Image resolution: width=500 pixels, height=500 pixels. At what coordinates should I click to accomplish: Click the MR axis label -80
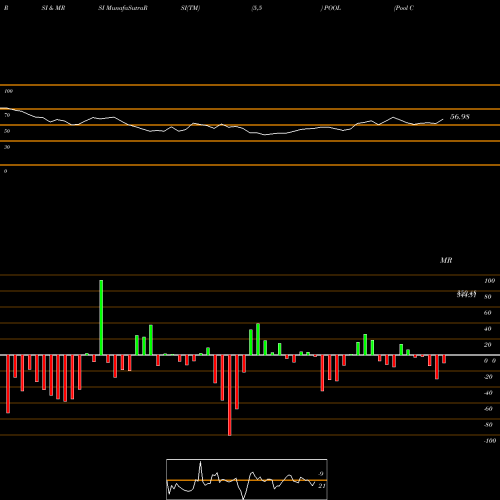coord(488,425)
